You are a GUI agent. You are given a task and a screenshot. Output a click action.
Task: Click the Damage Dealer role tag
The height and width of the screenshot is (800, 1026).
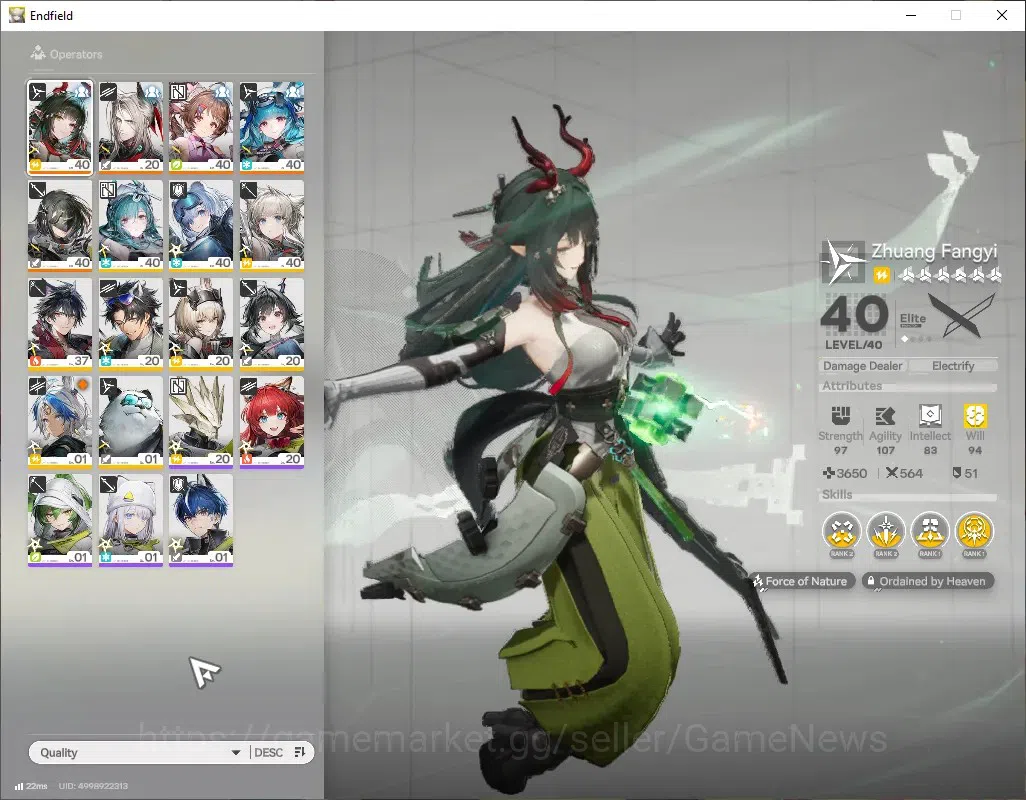click(x=862, y=366)
